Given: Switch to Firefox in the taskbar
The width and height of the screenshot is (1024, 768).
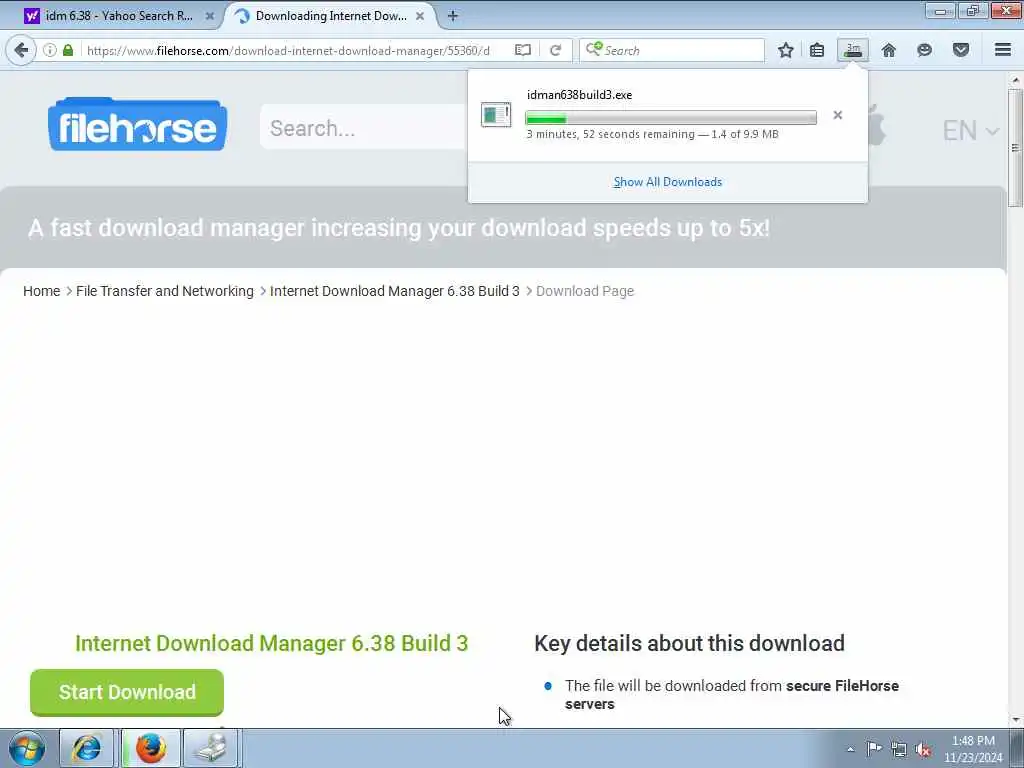Looking at the screenshot, I should click(x=150, y=748).
